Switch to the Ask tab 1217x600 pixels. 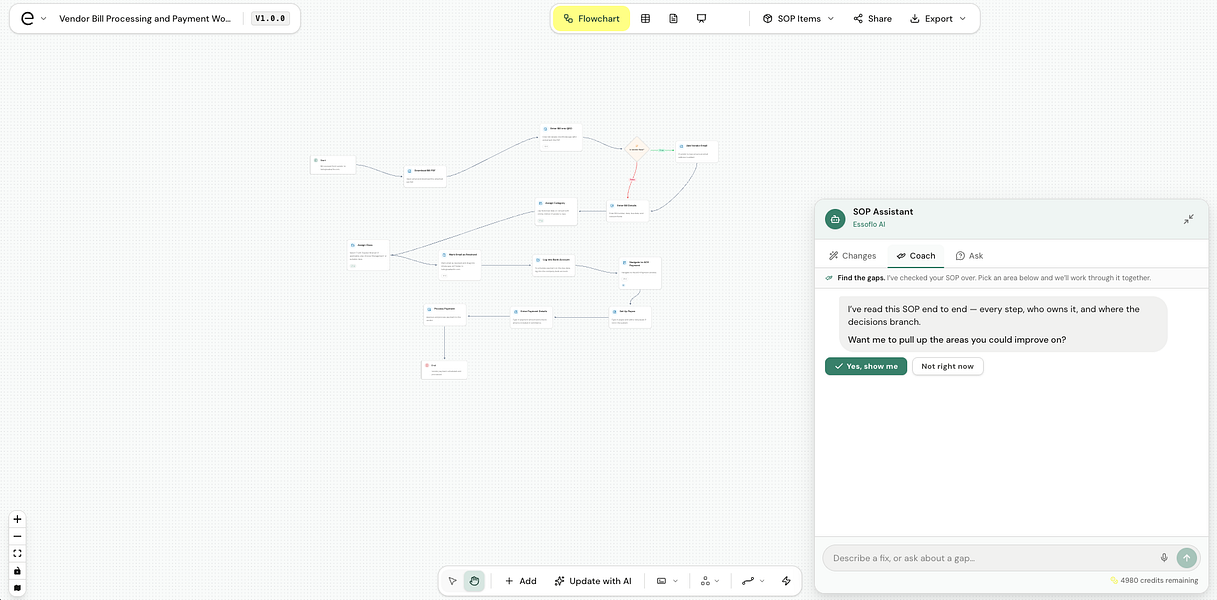[969, 256]
